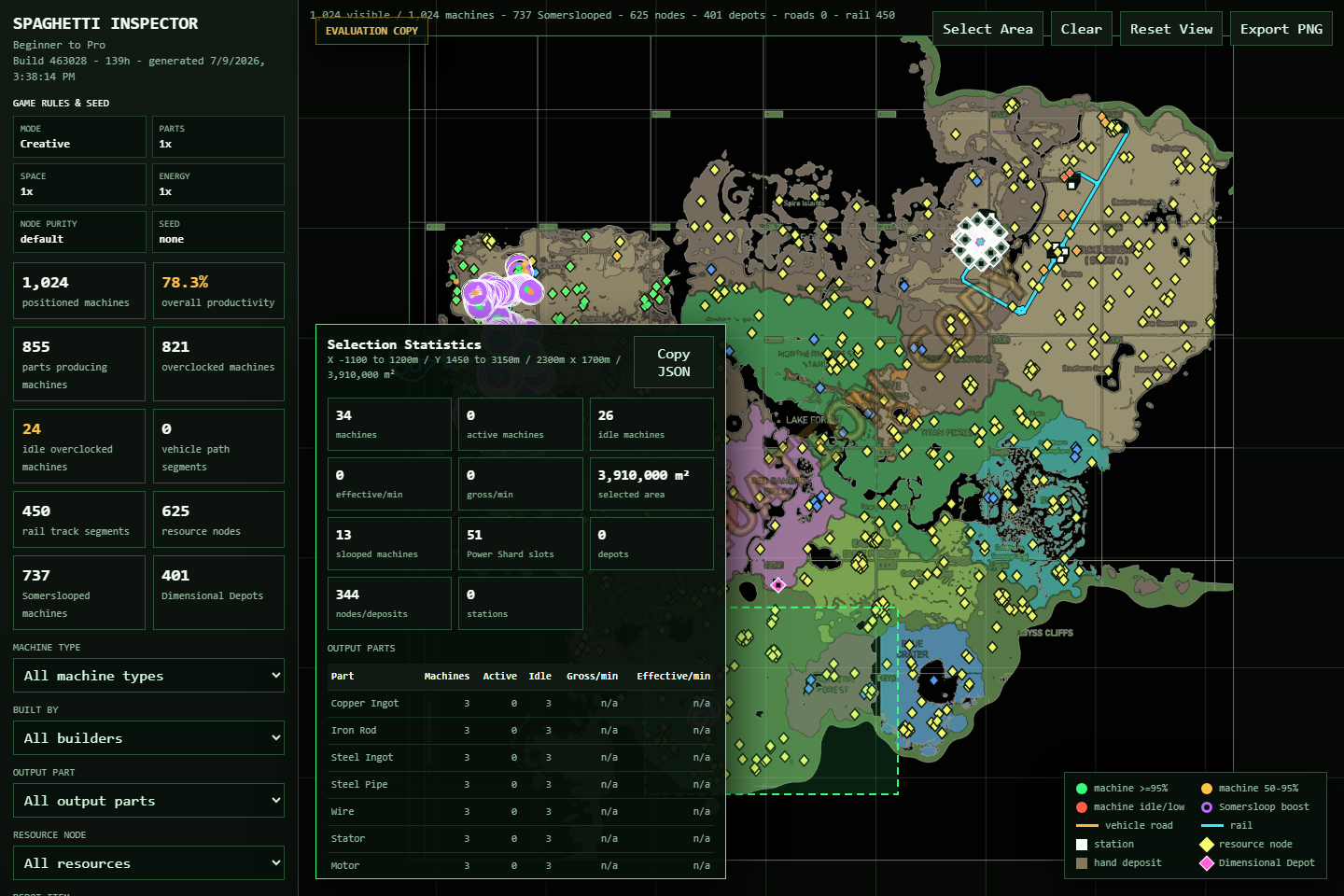Select the pink Dimensional Depot marker on map
Viewport: 1344px width, 896px height.
[777, 584]
